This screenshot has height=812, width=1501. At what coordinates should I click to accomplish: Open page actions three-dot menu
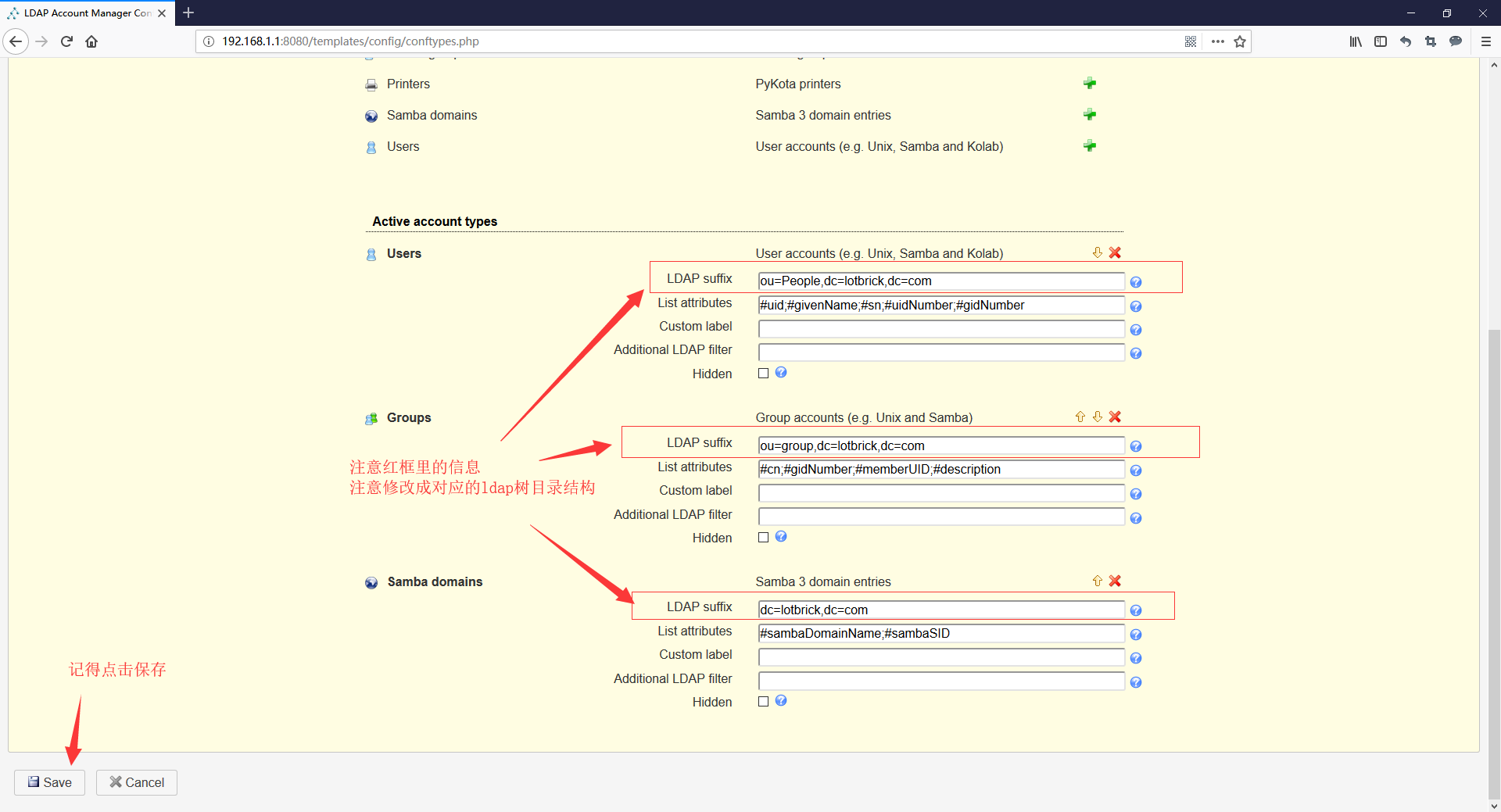(1217, 41)
